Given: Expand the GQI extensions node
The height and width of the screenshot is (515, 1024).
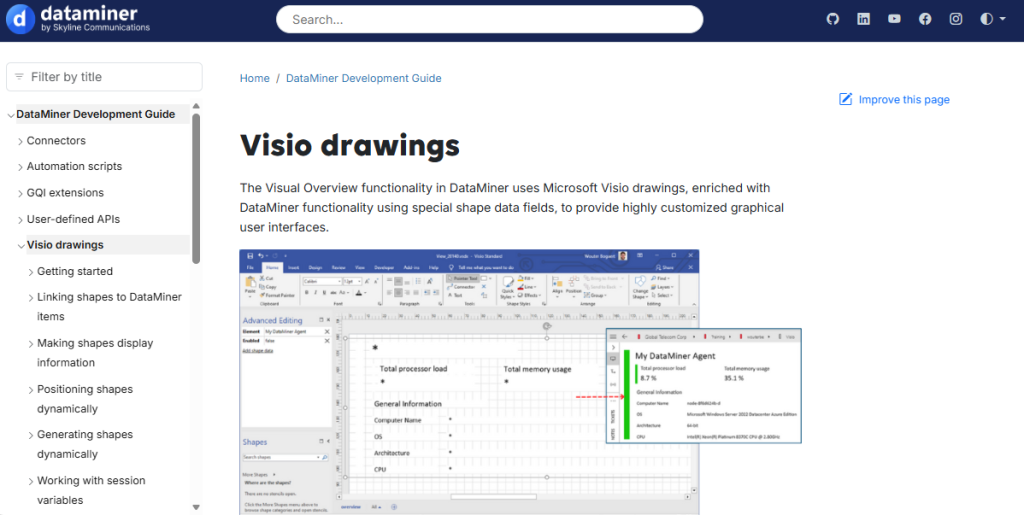Looking at the screenshot, I should [x=20, y=194].
